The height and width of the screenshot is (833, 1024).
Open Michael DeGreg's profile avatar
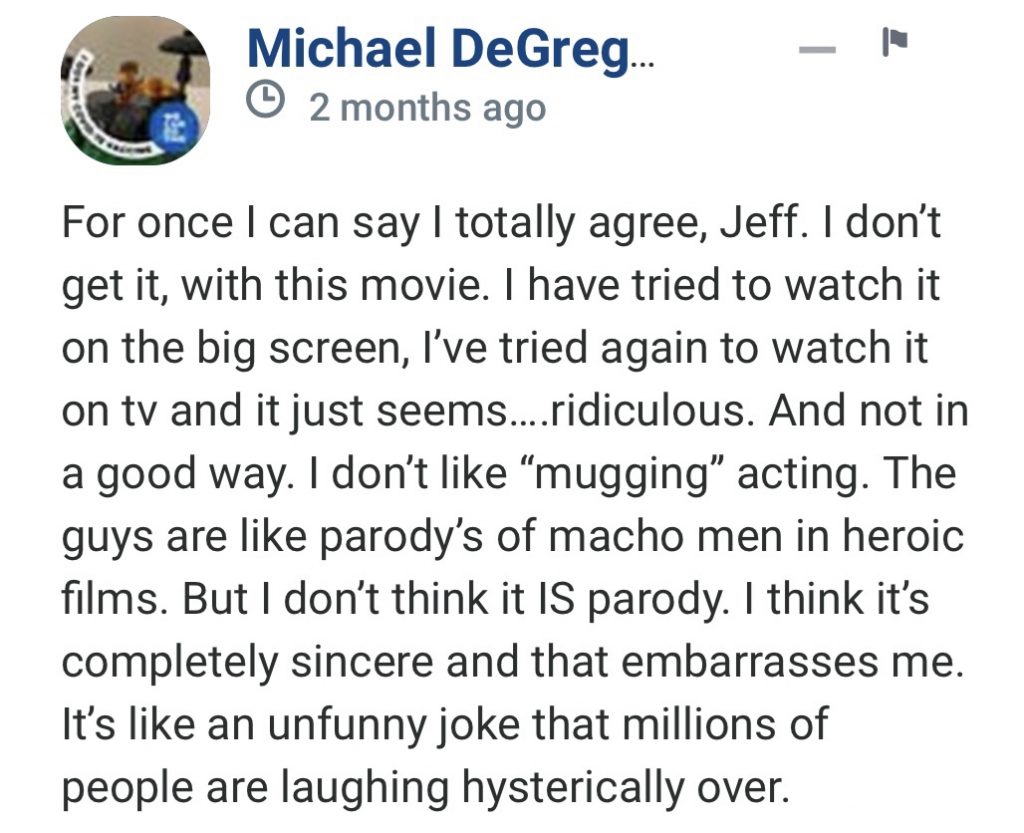pyautogui.click(x=136, y=90)
